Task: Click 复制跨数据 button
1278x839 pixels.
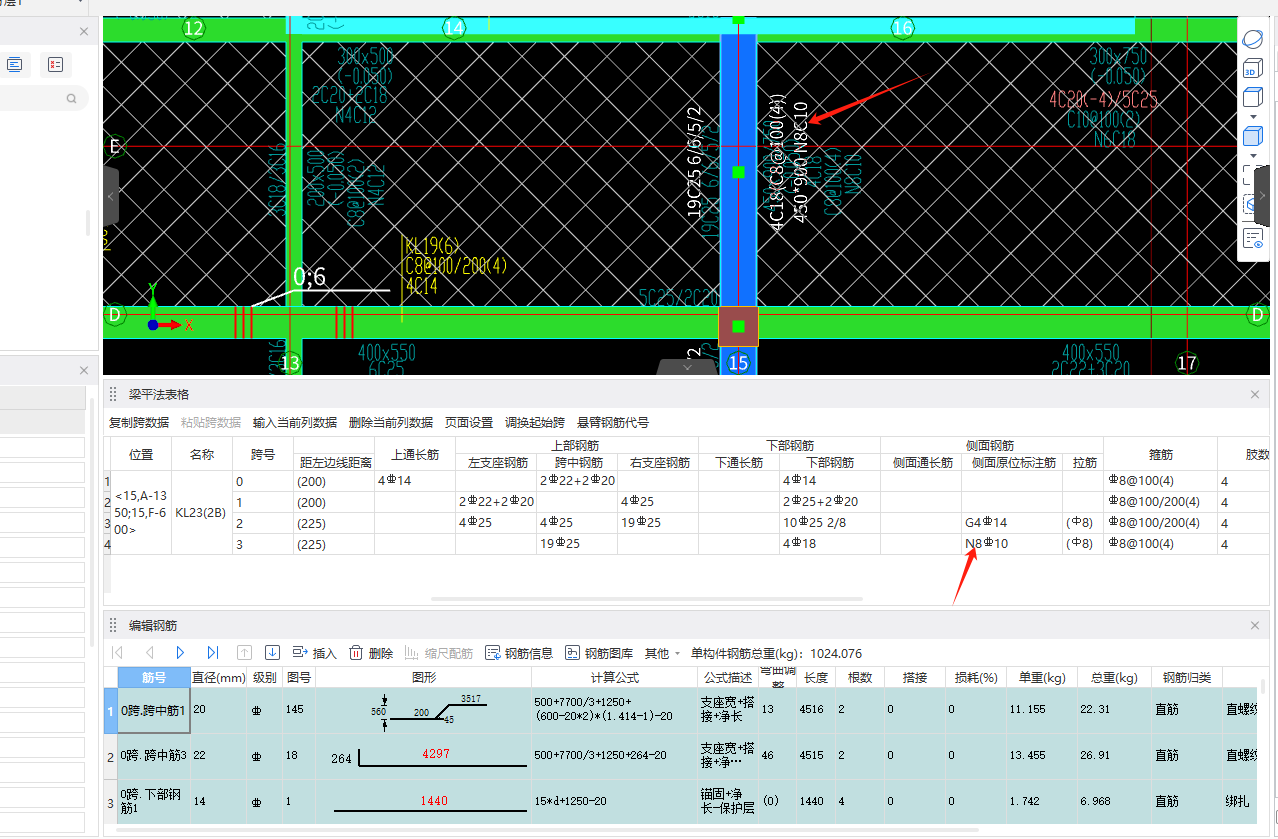Action: 139,423
